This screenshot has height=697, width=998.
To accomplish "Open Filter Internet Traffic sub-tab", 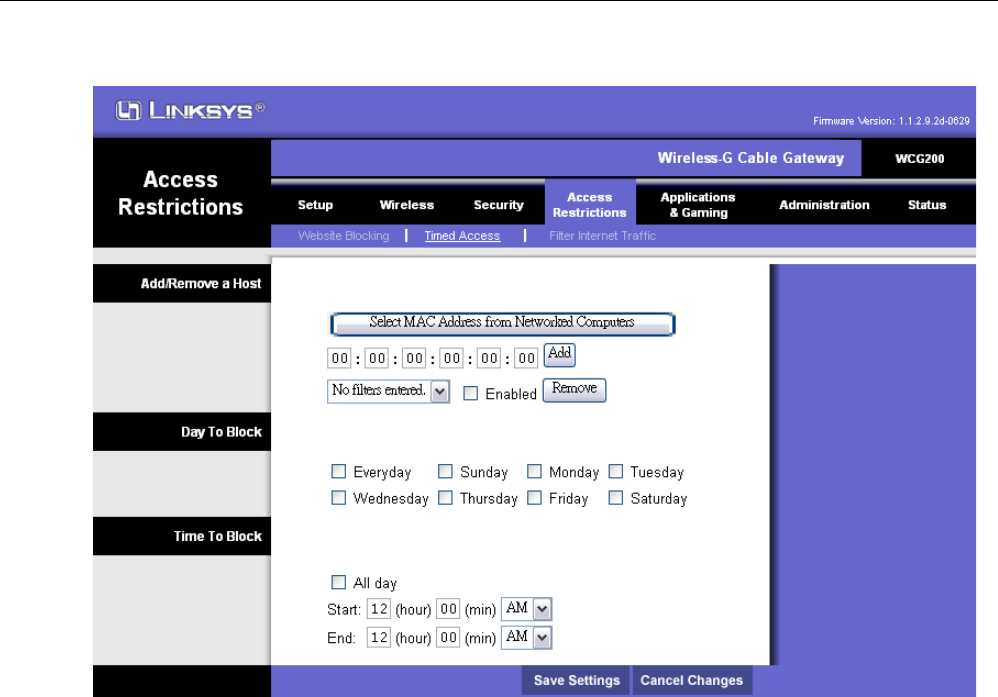I will coord(602,236).
